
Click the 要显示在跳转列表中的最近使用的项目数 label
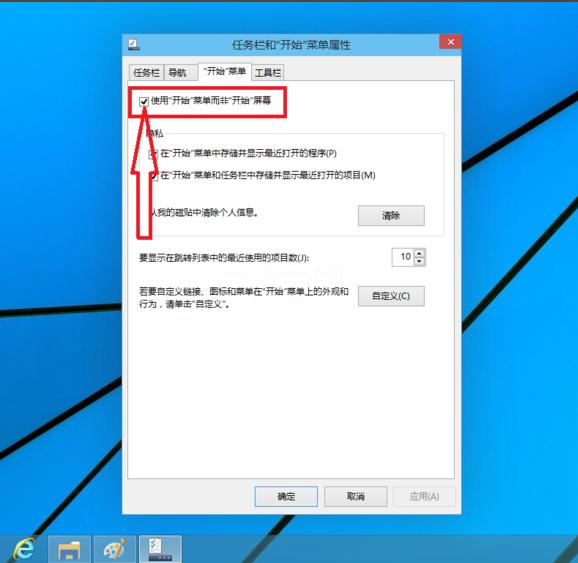[x=224, y=258]
